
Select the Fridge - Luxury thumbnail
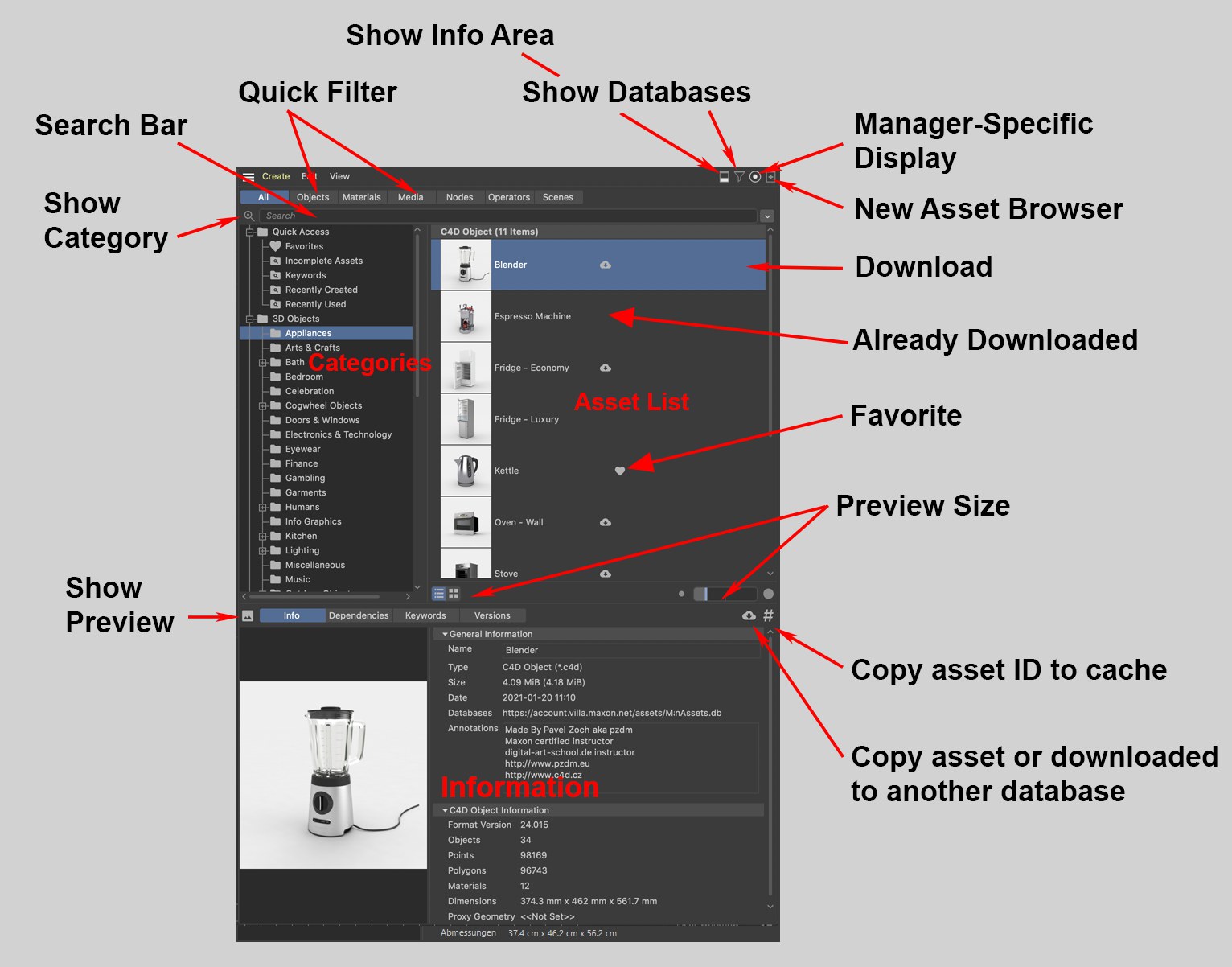click(x=466, y=419)
